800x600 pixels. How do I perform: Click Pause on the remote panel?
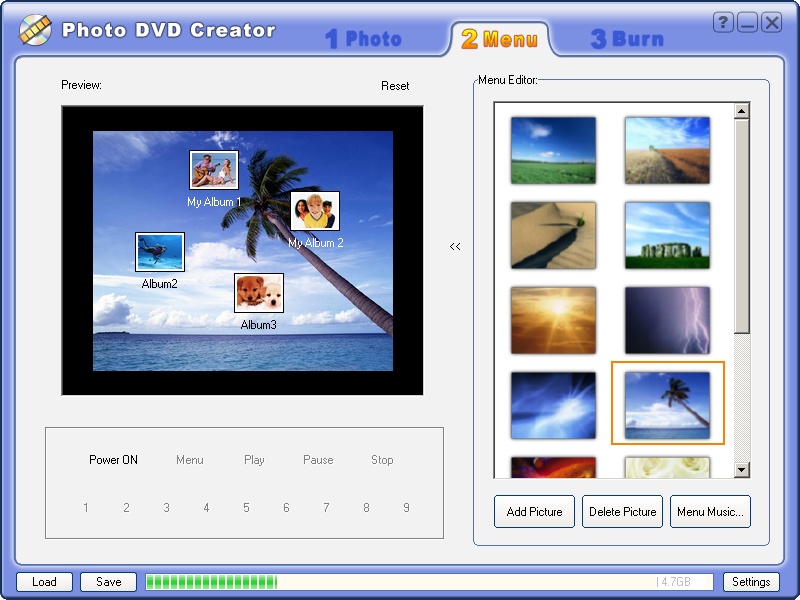tap(318, 460)
